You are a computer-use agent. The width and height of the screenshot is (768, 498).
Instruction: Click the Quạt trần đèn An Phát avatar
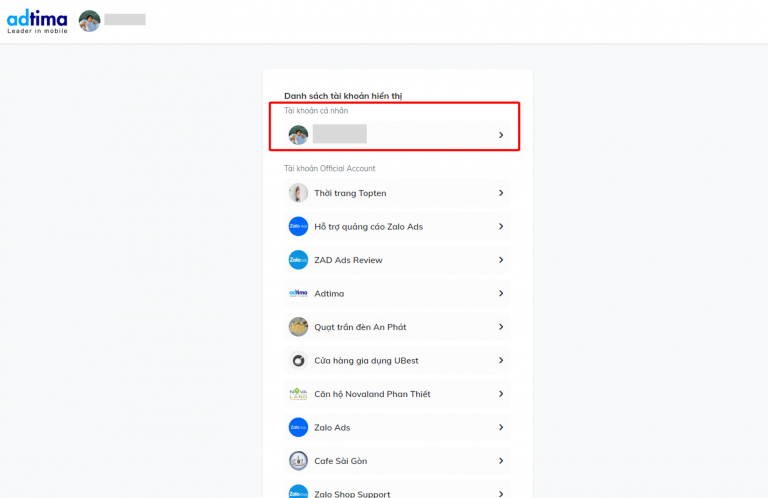coord(298,327)
